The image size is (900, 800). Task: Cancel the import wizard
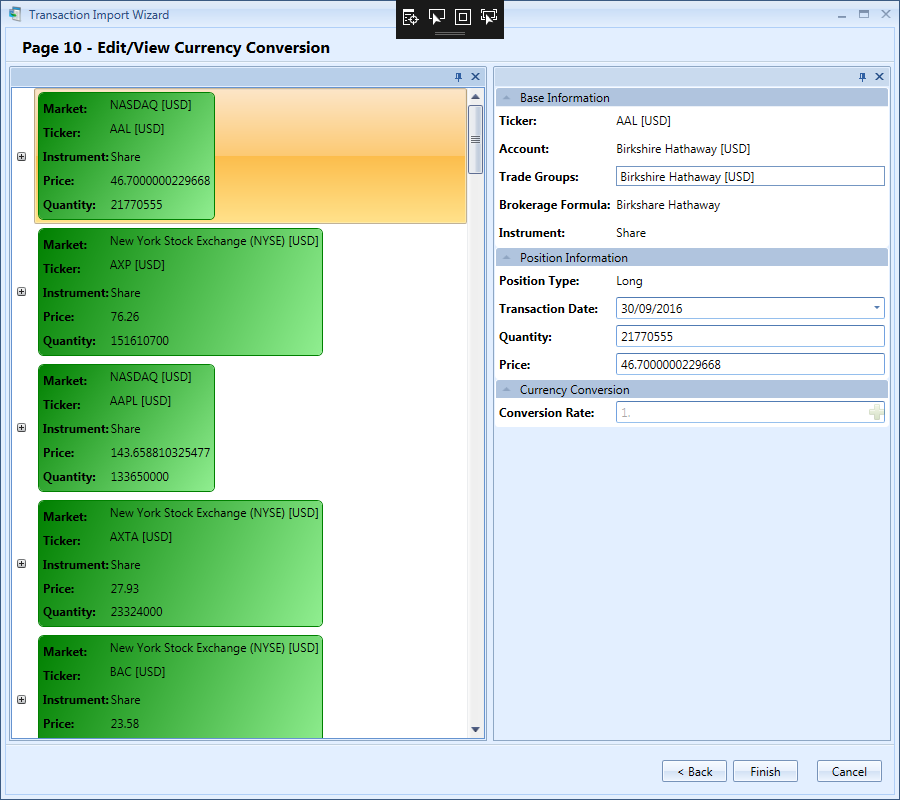(x=849, y=772)
